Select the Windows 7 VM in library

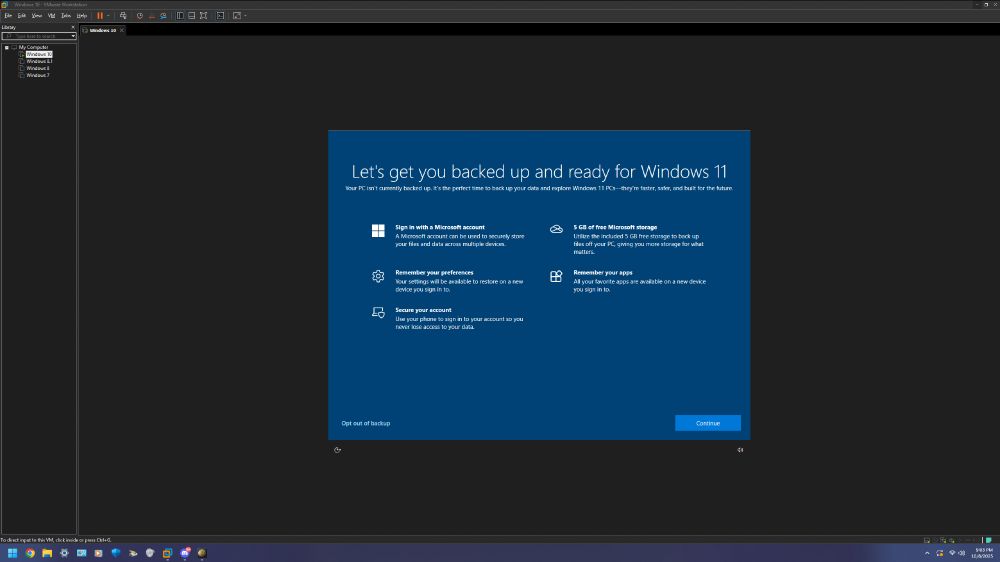[x=38, y=75]
